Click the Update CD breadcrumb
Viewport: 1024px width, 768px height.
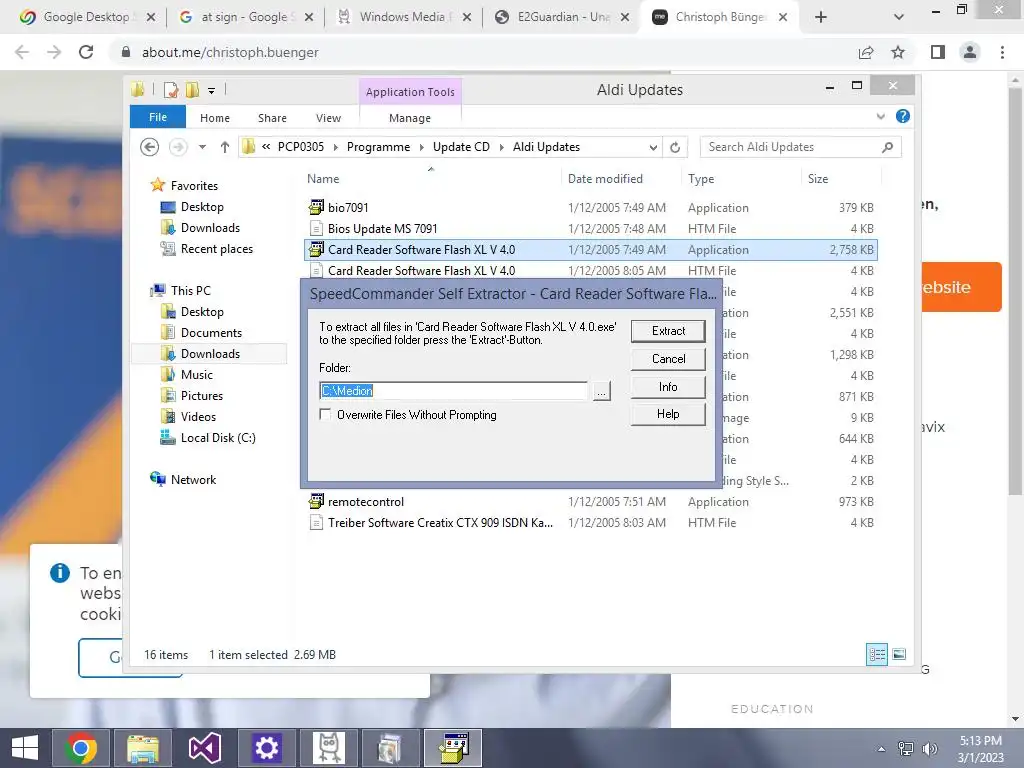coord(461,147)
